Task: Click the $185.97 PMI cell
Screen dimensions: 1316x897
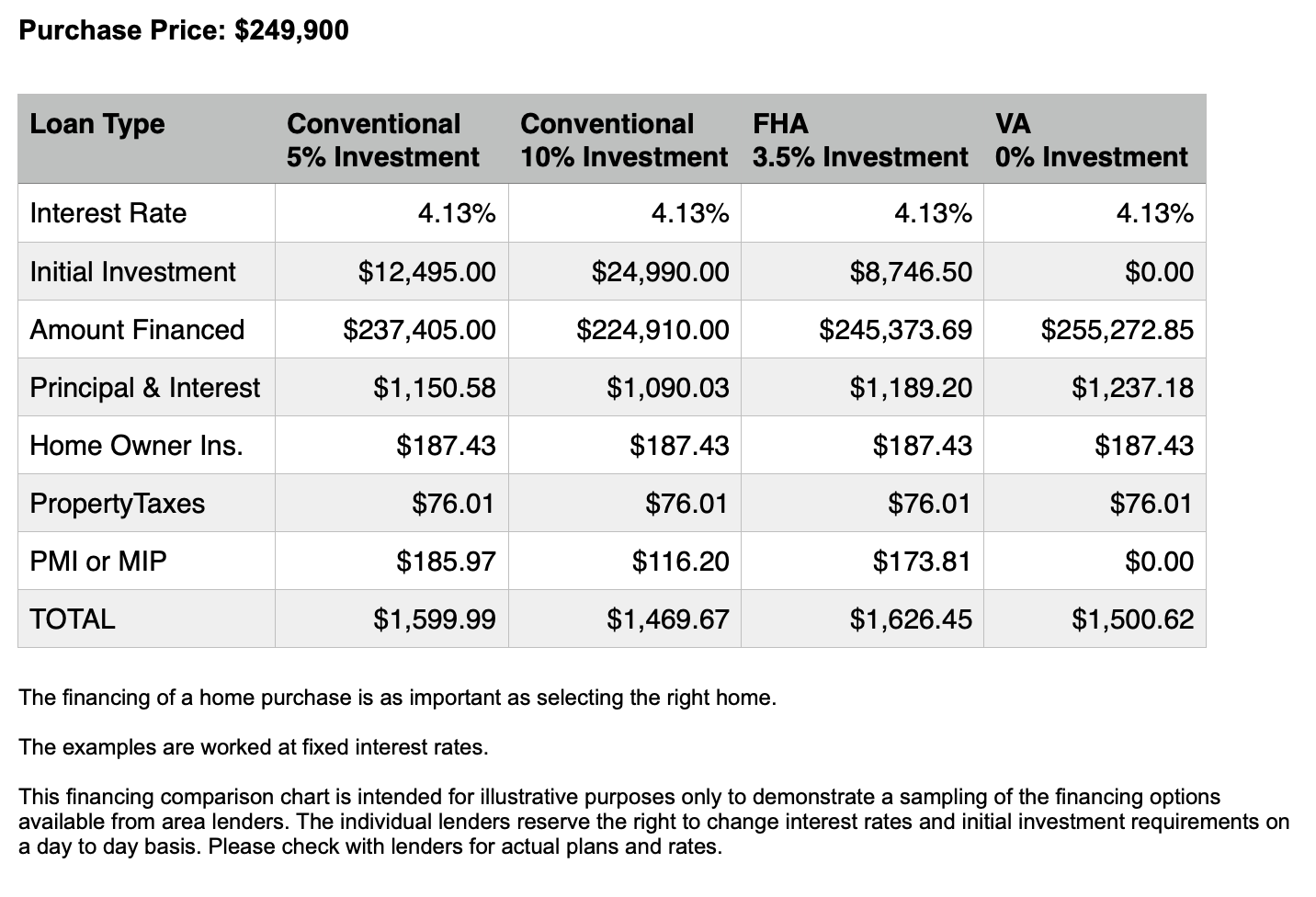Action: [391, 561]
